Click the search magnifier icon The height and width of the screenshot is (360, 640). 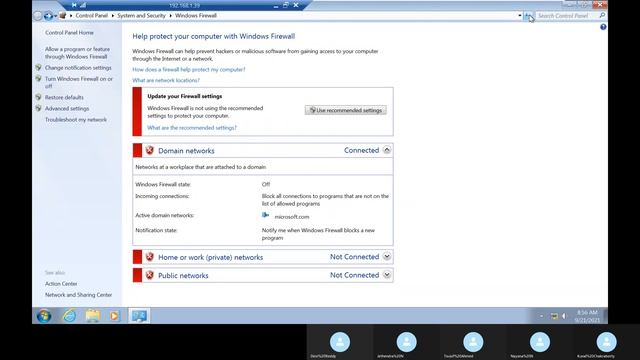(x=602, y=16)
